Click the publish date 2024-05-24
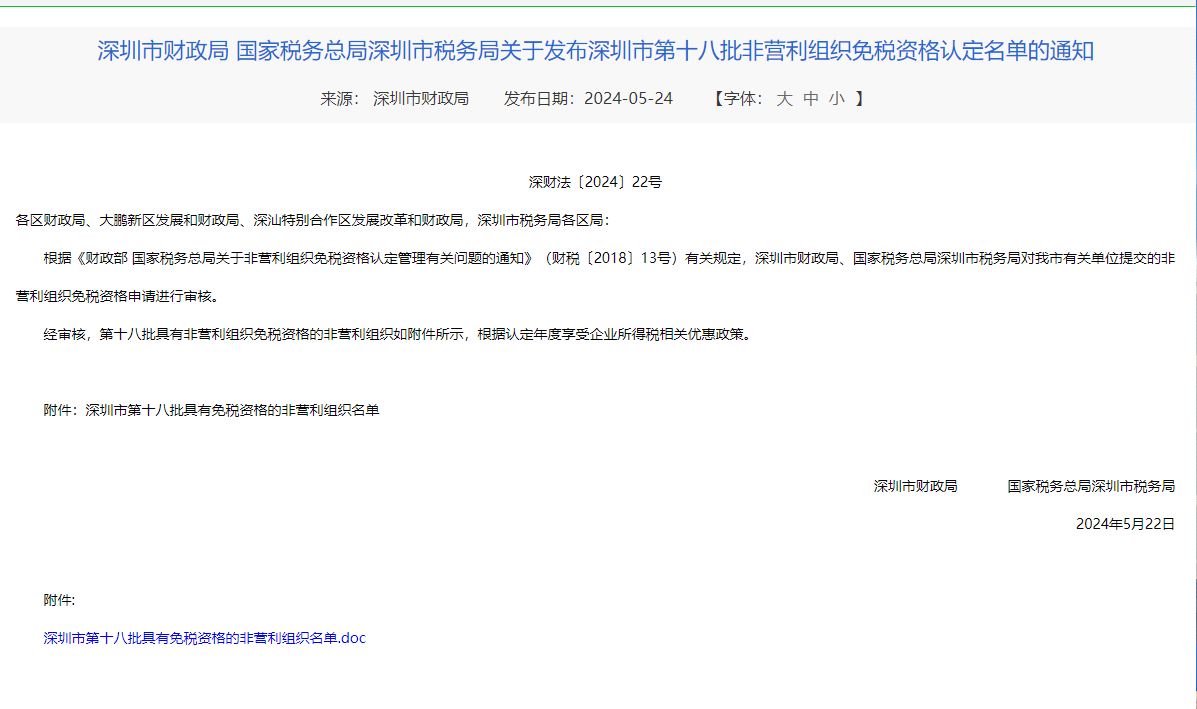 tap(628, 98)
